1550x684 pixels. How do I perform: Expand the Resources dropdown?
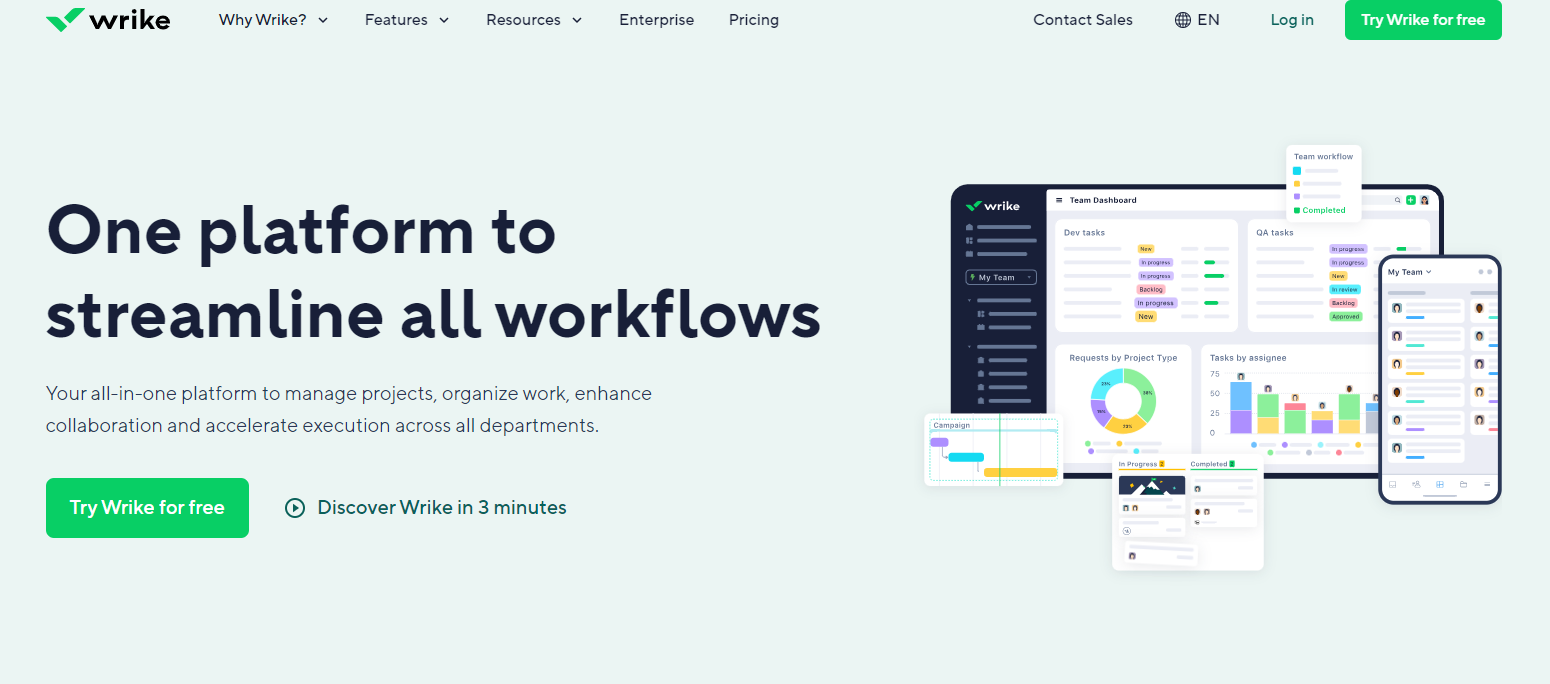pos(535,20)
